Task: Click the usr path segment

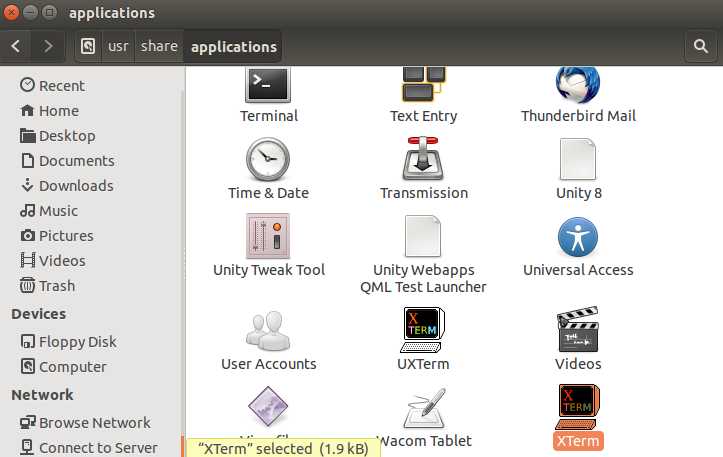Action: (x=118, y=46)
